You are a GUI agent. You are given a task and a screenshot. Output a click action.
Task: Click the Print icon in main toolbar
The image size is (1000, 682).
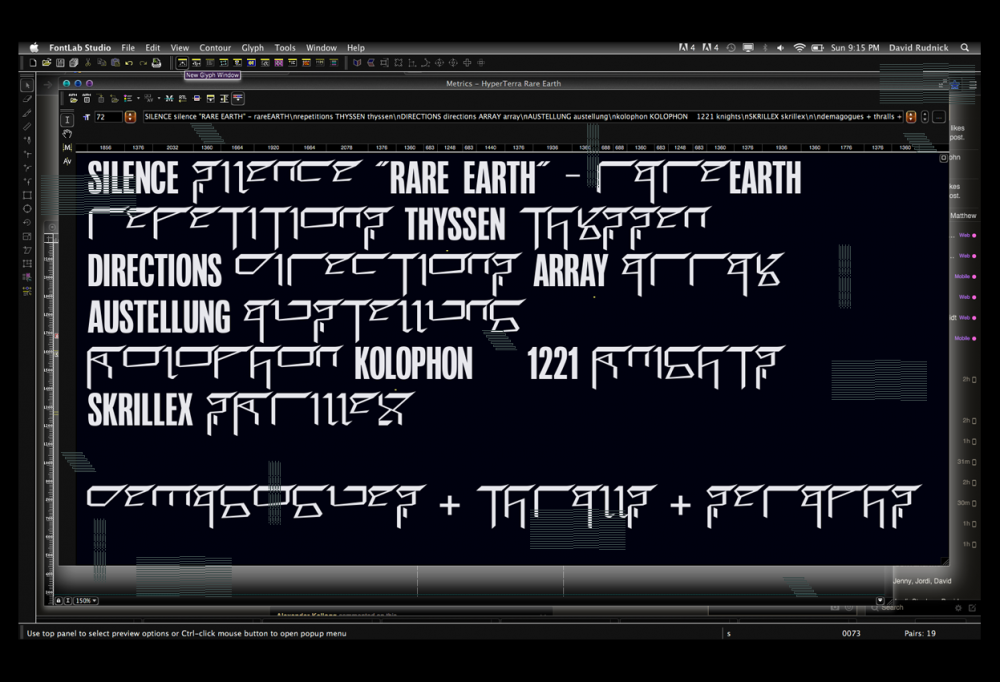click(156, 63)
